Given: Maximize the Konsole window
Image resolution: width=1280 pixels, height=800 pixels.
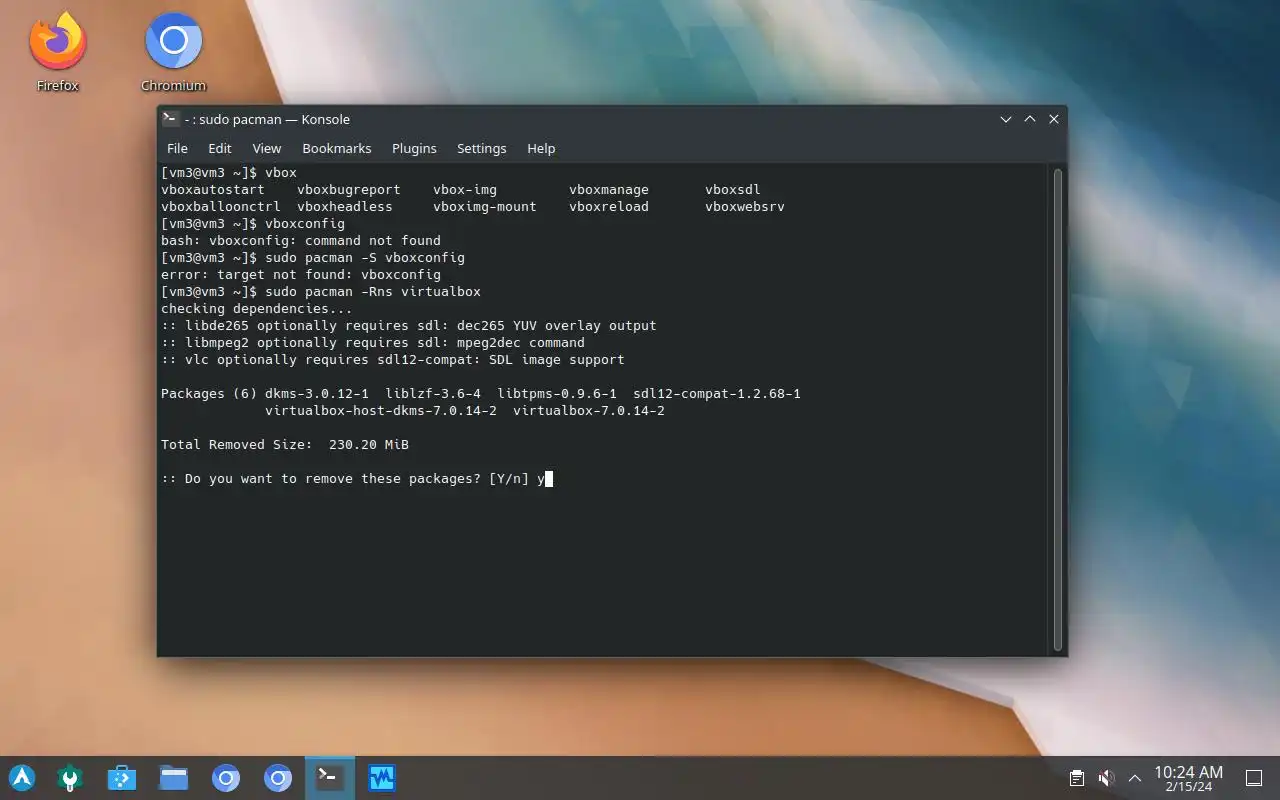Looking at the screenshot, I should point(1030,119).
